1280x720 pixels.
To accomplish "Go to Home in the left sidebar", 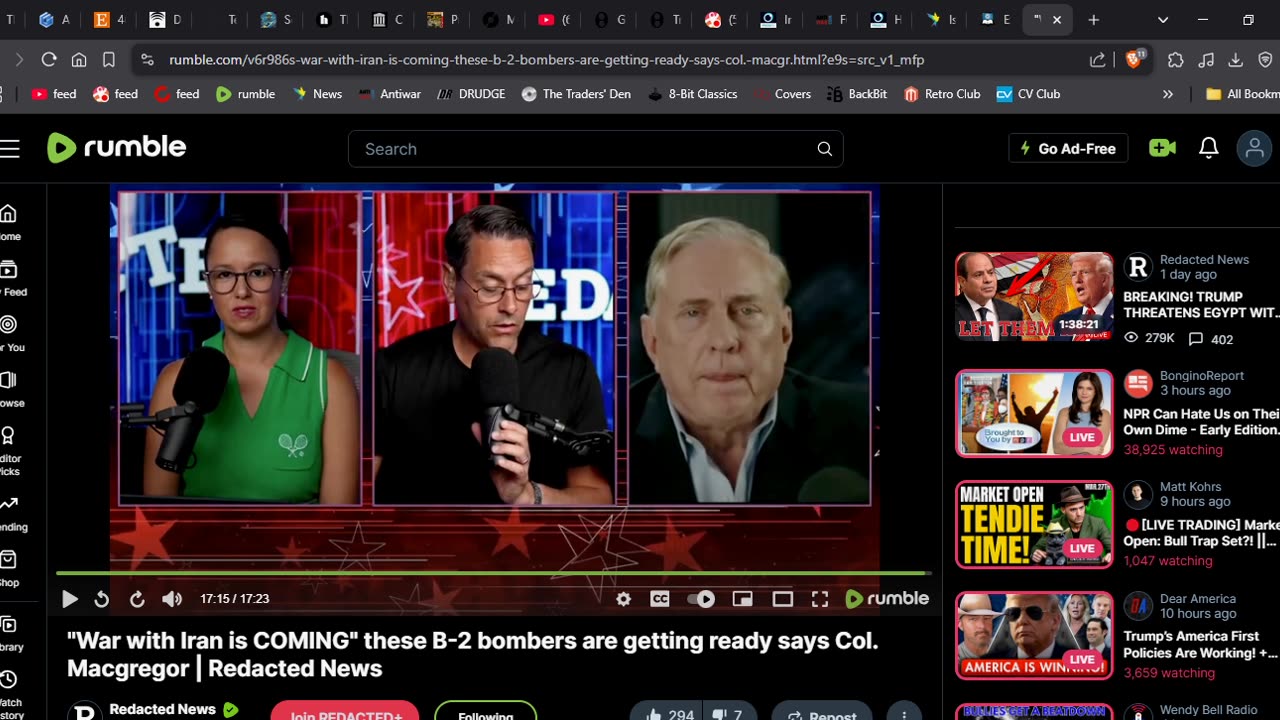I will click(x=8, y=222).
